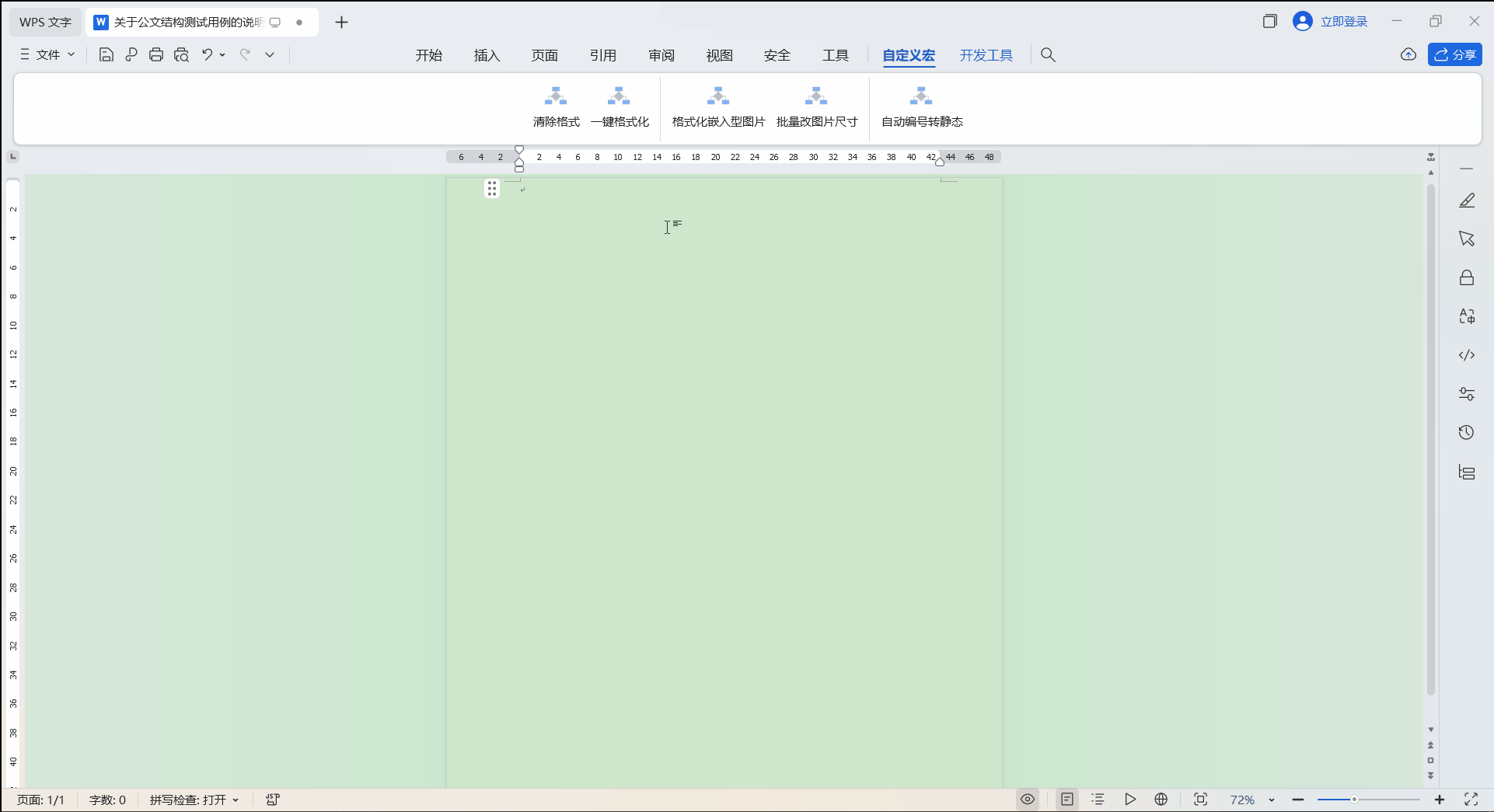Open the search magnifier icon
Screen dimensions: 1494x812
1048,55
